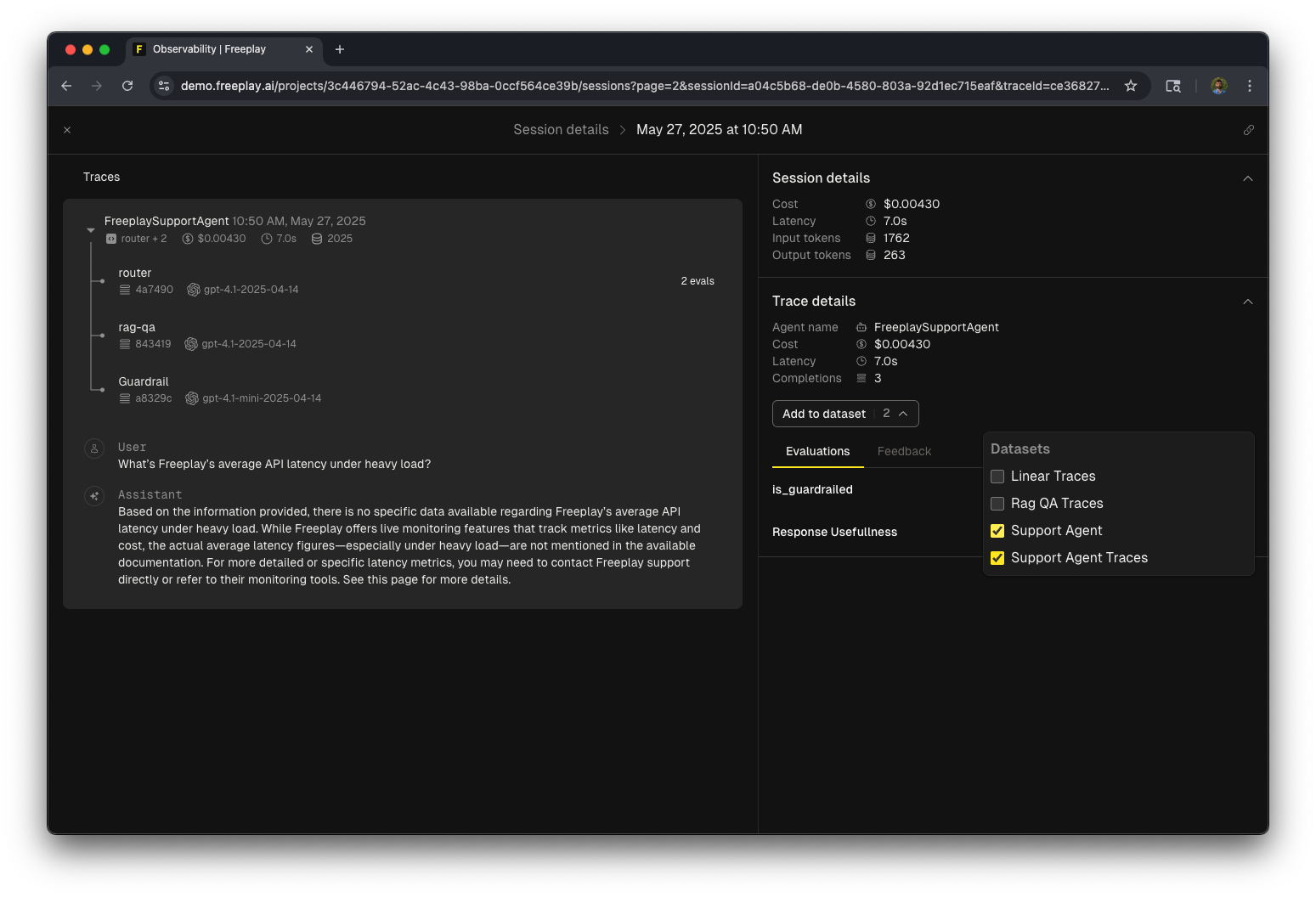The width and height of the screenshot is (1316, 897).
Task: Click the Freeplay favicon in tab
Action: 139,49
